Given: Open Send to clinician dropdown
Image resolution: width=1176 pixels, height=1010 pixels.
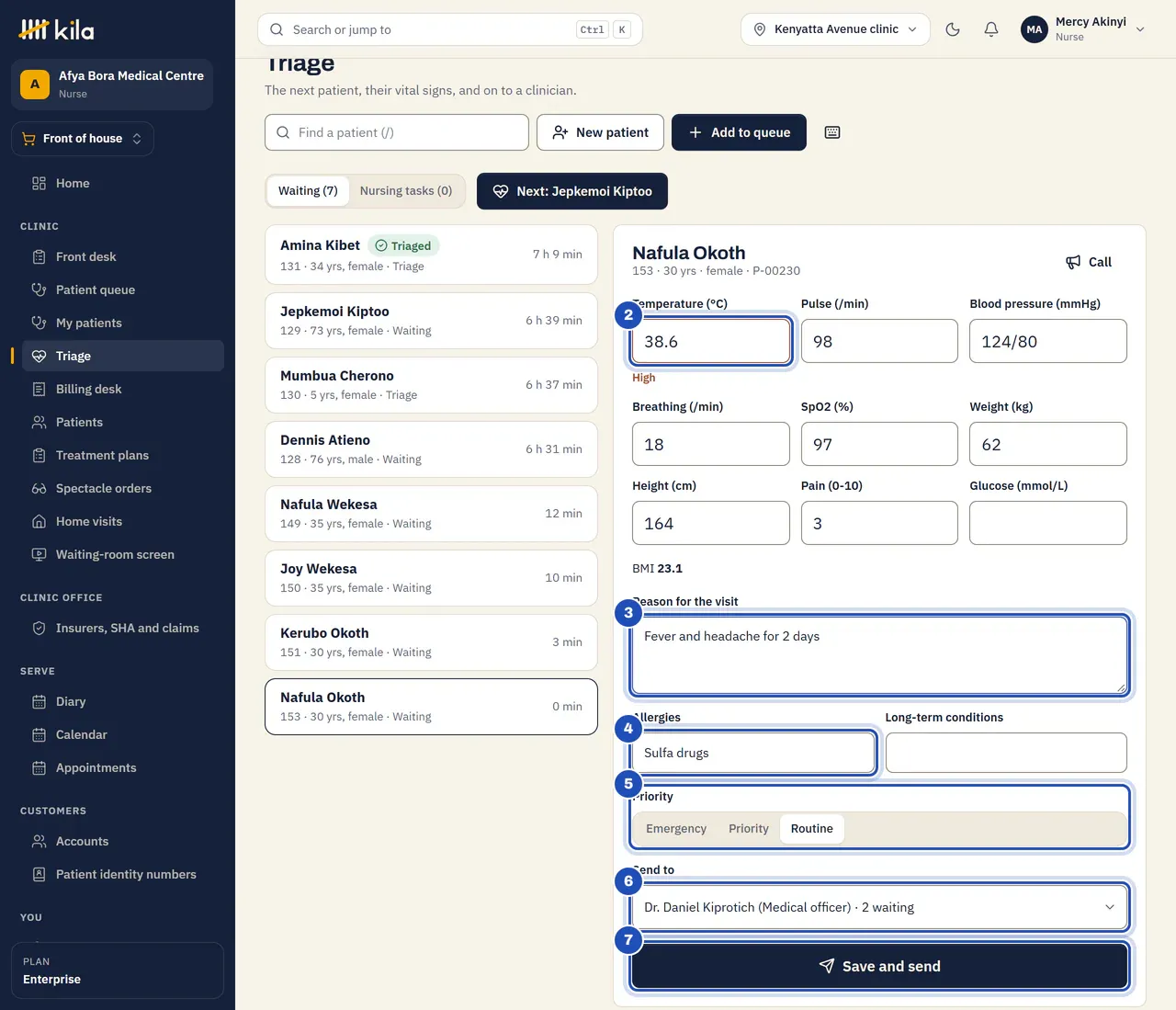Looking at the screenshot, I should pos(879,907).
